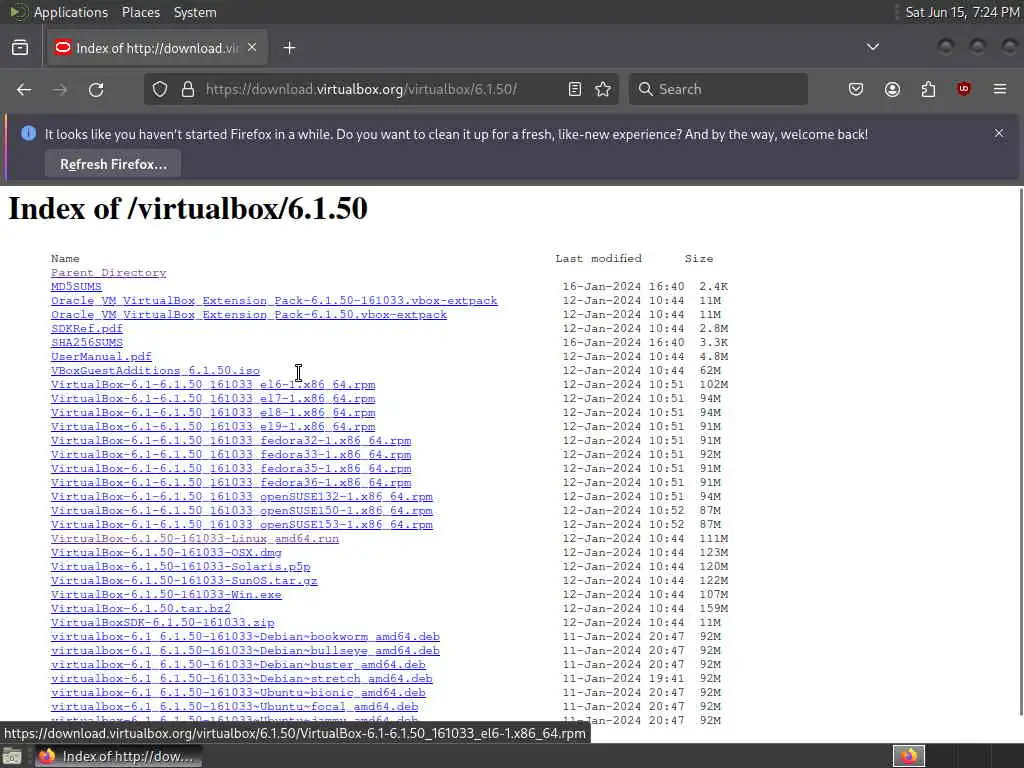The image size is (1024, 768).
Task: Download the fedora36 rpm package
Action: [231, 483]
